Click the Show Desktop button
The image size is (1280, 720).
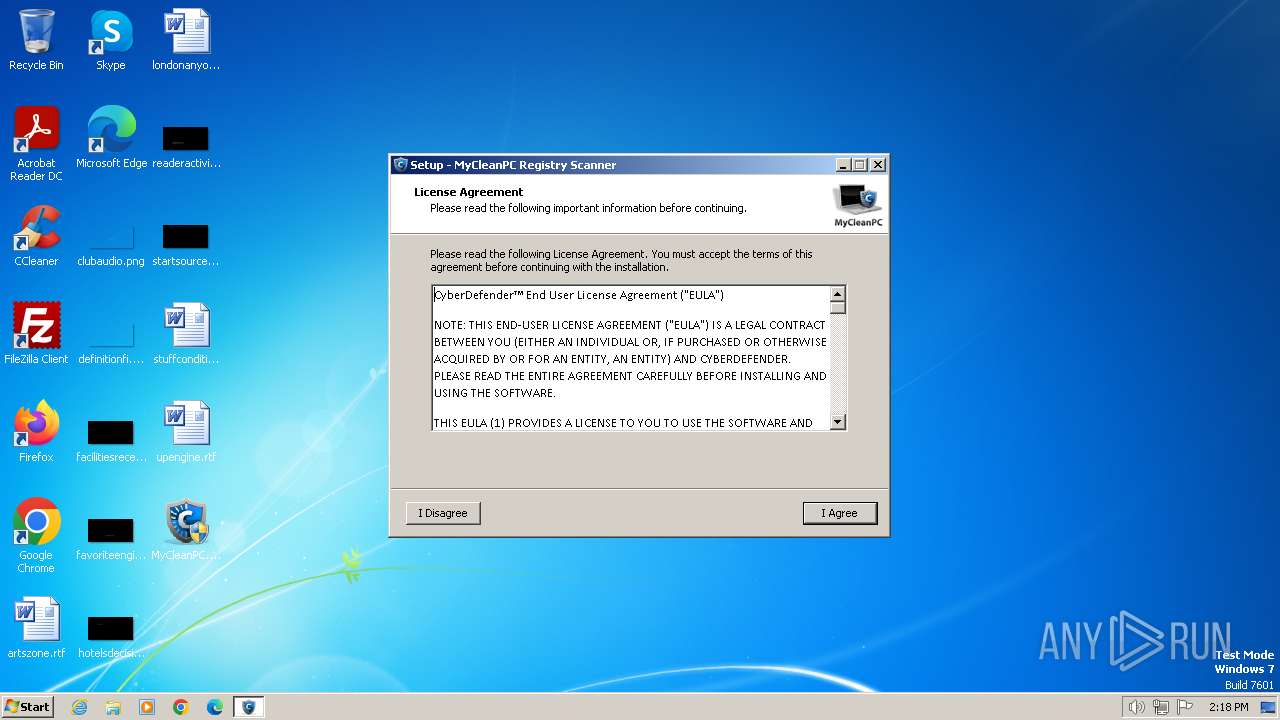(1268, 707)
